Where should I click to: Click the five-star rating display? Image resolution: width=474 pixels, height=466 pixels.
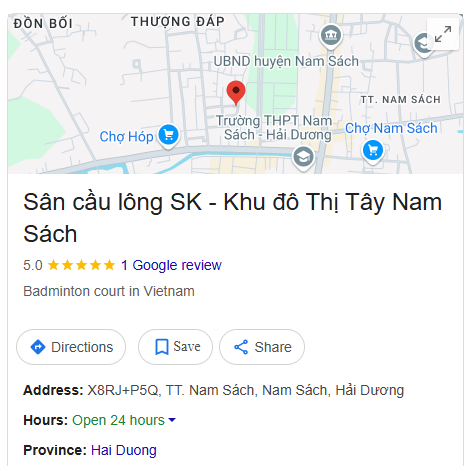[81, 265]
